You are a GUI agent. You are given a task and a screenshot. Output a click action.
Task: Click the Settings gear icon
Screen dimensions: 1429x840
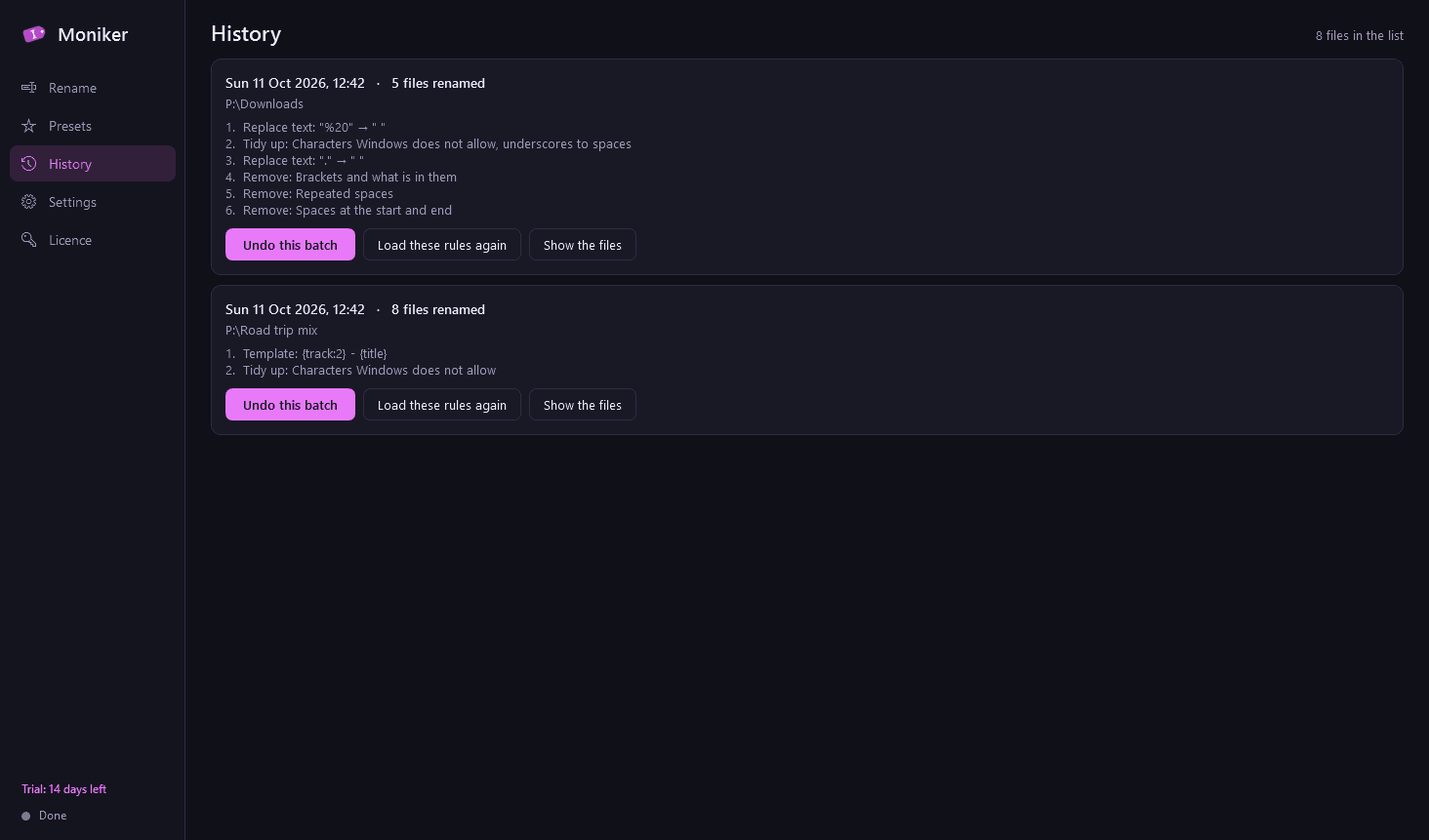[29, 202]
